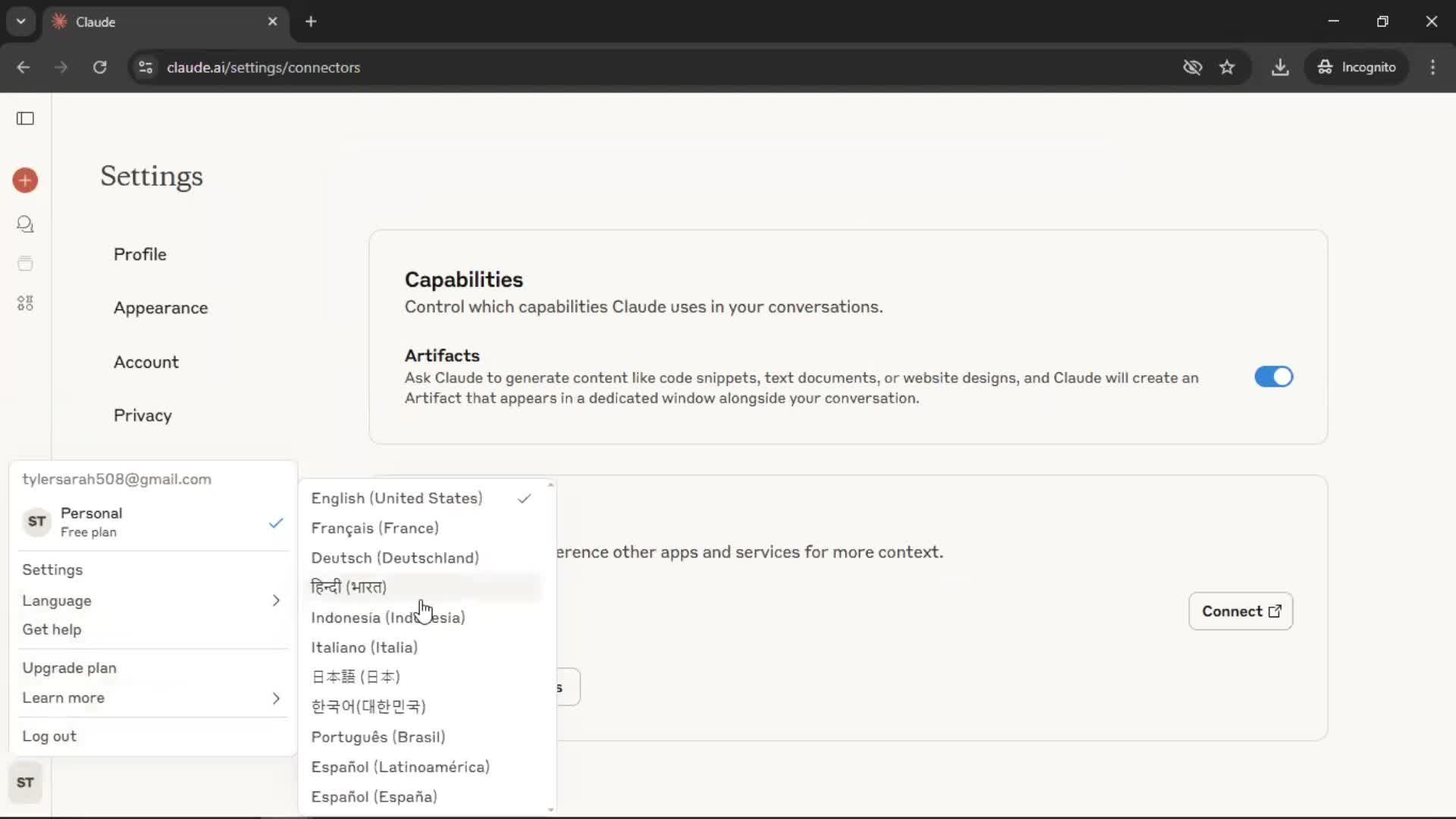Viewport: 1456px width, 819px height.
Task: Select Español (Latinoamérica) language
Action: point(423,767)
